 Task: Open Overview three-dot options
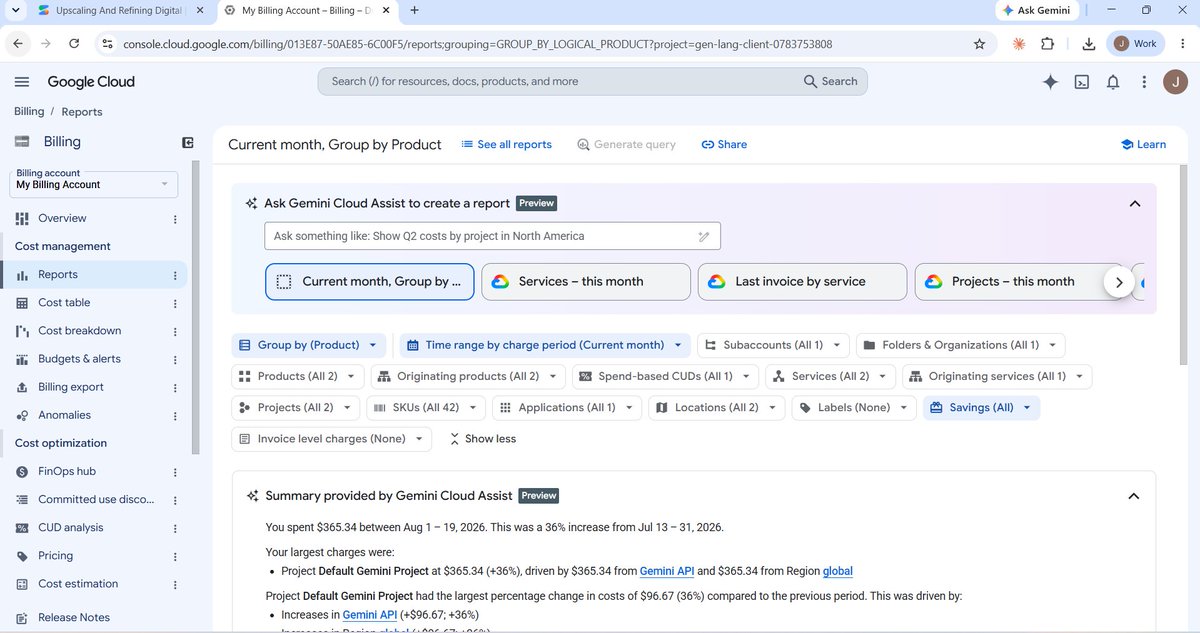175,219
